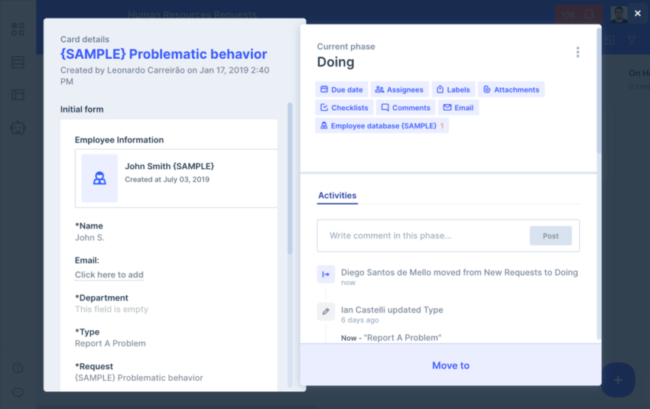Open the three-dot menu beside Current phase
This screenshot has width=650, height=409.
(x=577, y=53)
